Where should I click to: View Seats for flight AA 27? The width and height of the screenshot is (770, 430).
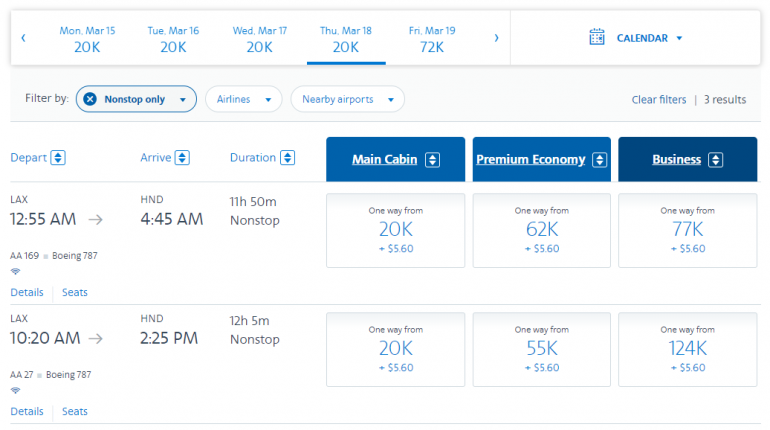pyautogui.click(x=75, y=411)
